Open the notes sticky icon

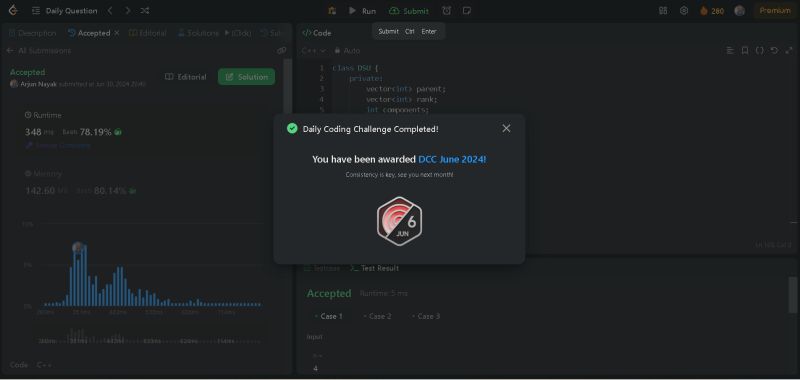(x=466, y=11)
